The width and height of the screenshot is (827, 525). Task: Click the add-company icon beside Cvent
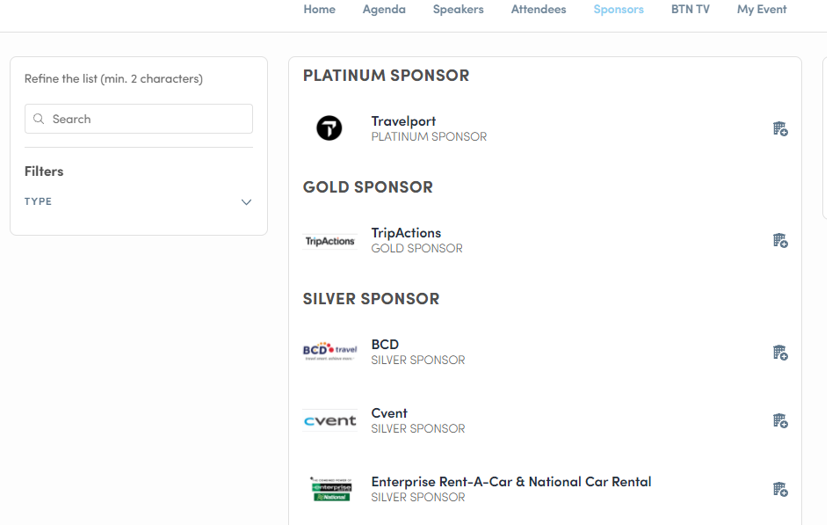[780, 421]
